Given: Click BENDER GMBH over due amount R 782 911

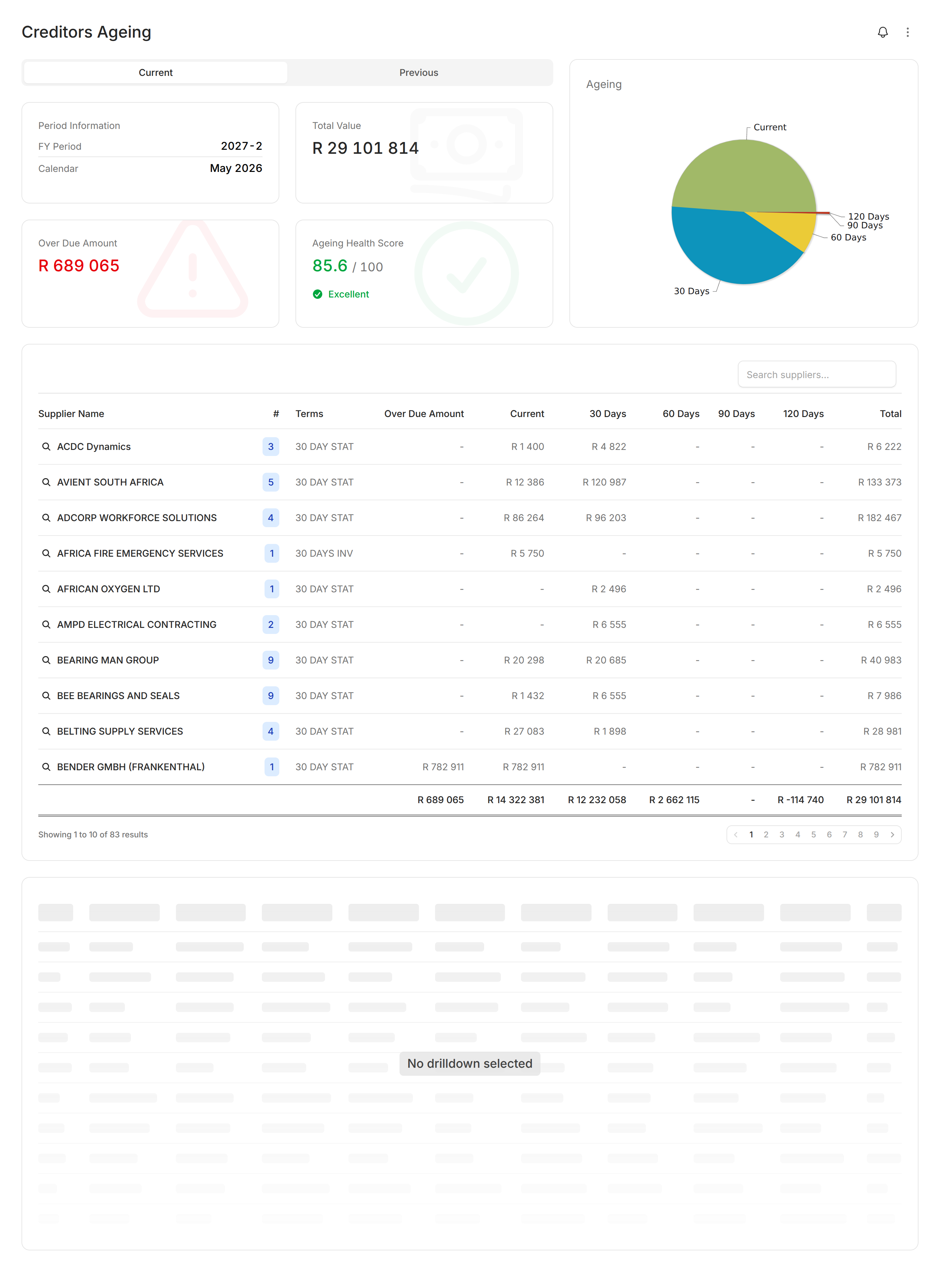Looking at the screenshot, I should [443, 767].
